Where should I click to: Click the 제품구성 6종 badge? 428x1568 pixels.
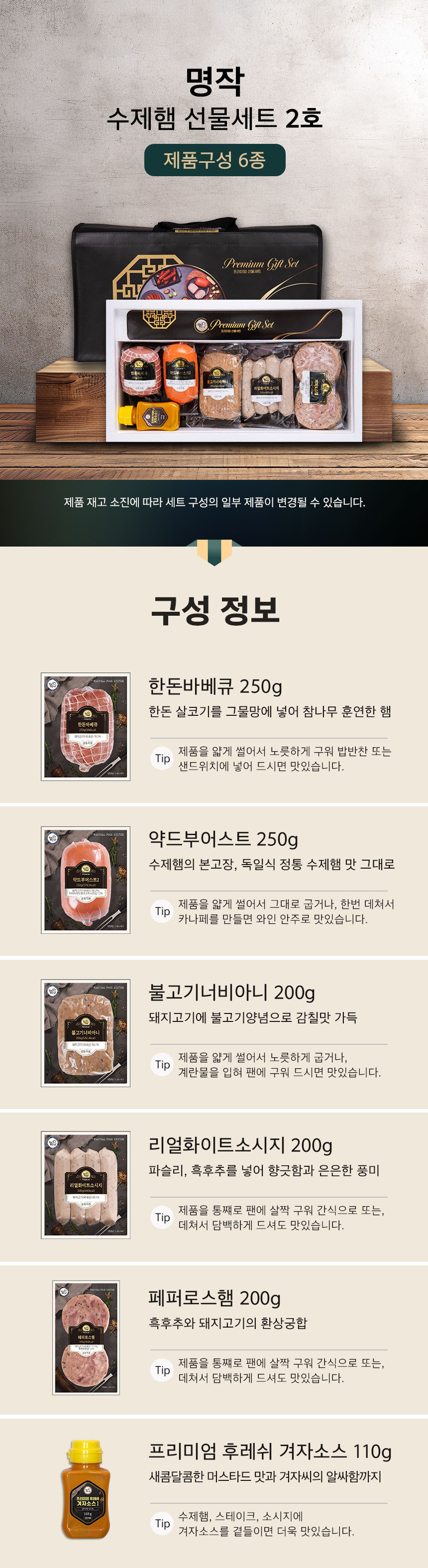pos(214,160)
